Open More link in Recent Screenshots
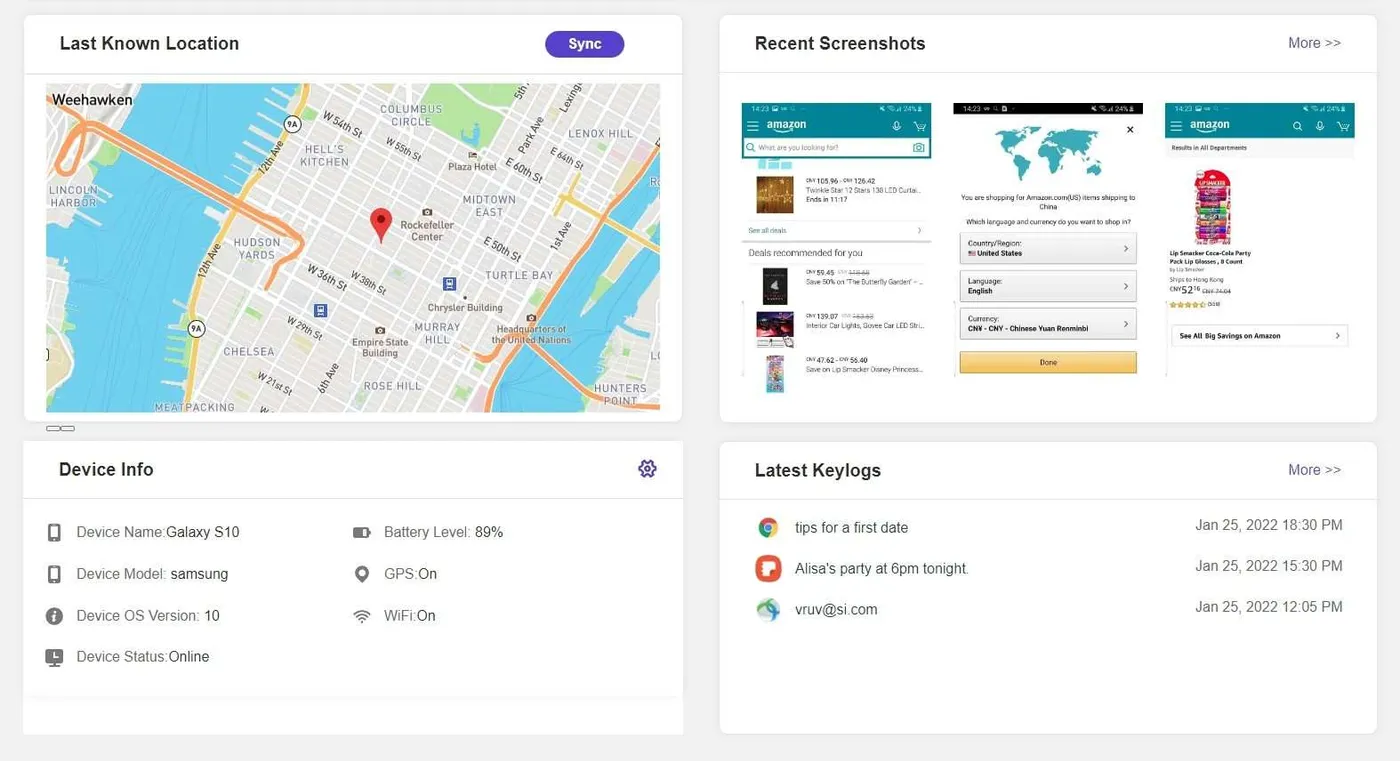1400x761 pixels. tap(1314, 43)
